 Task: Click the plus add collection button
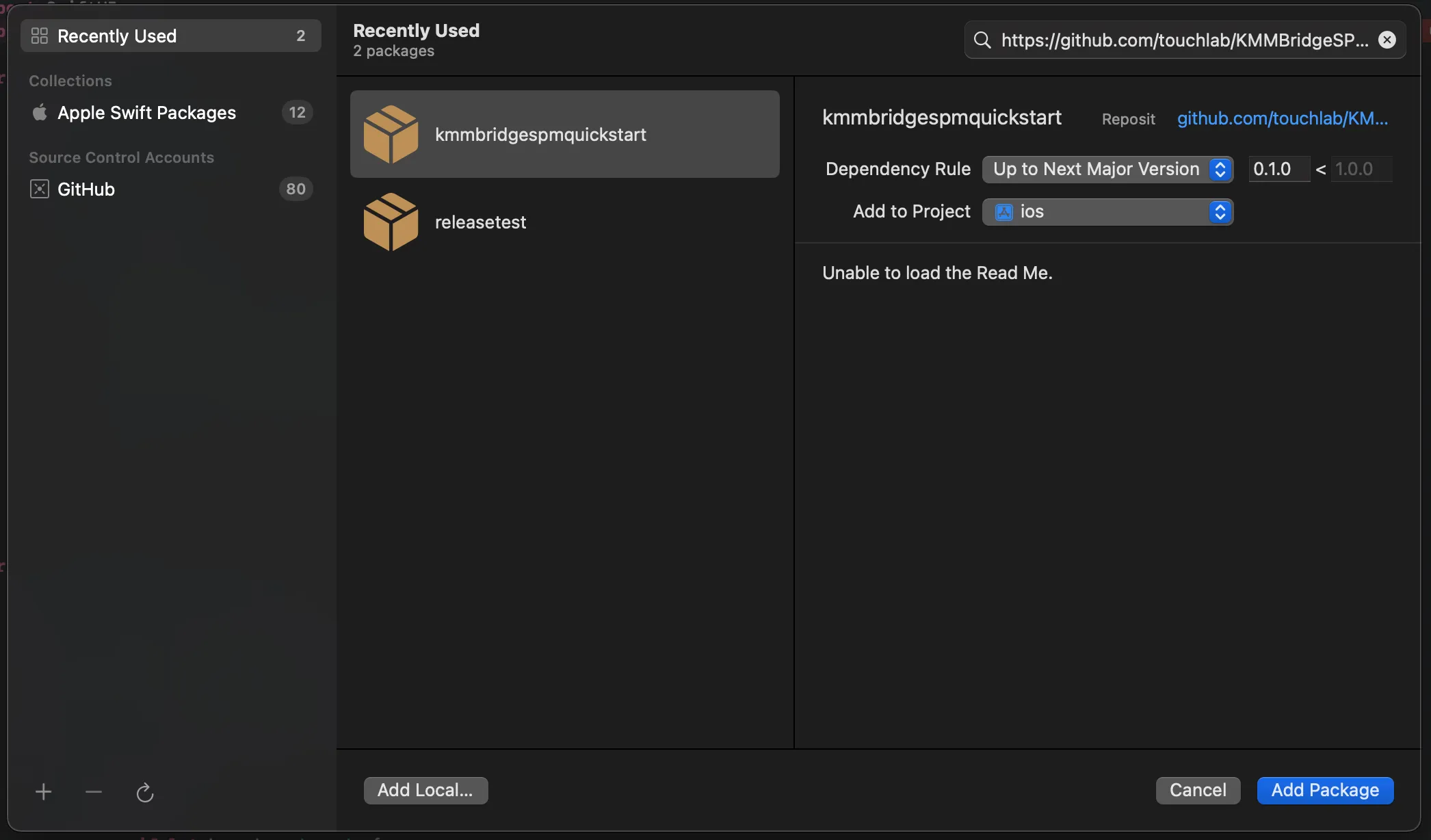pyautogui.click(x=43, y=792)
